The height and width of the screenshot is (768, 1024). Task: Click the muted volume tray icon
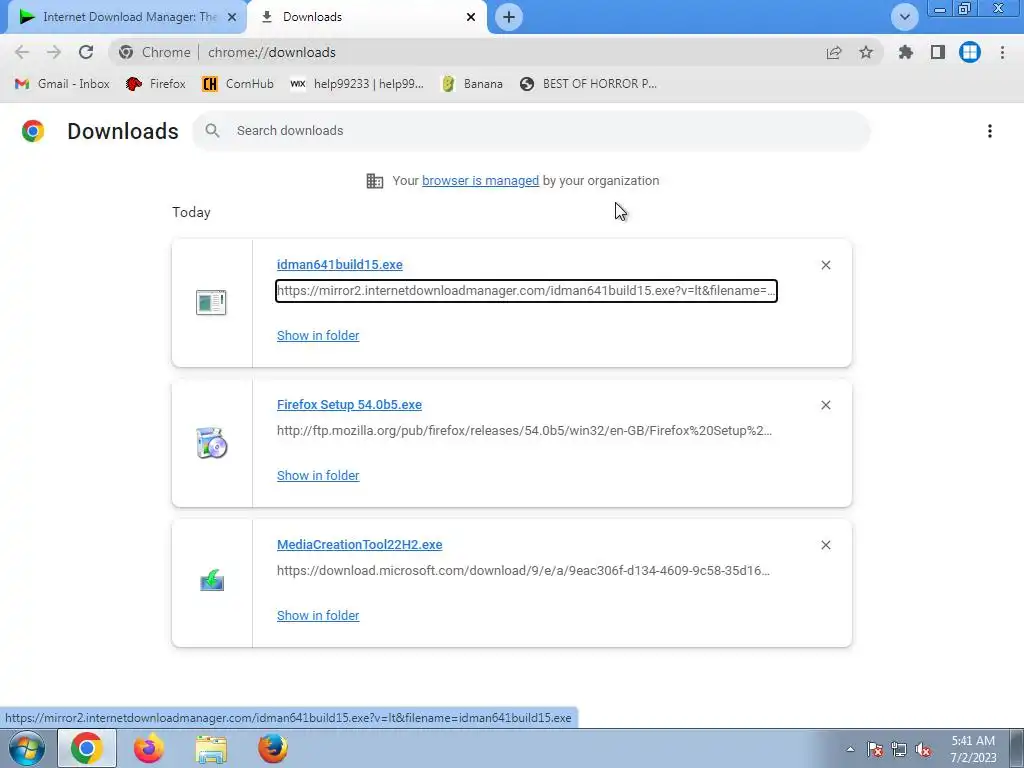(923, 749)
